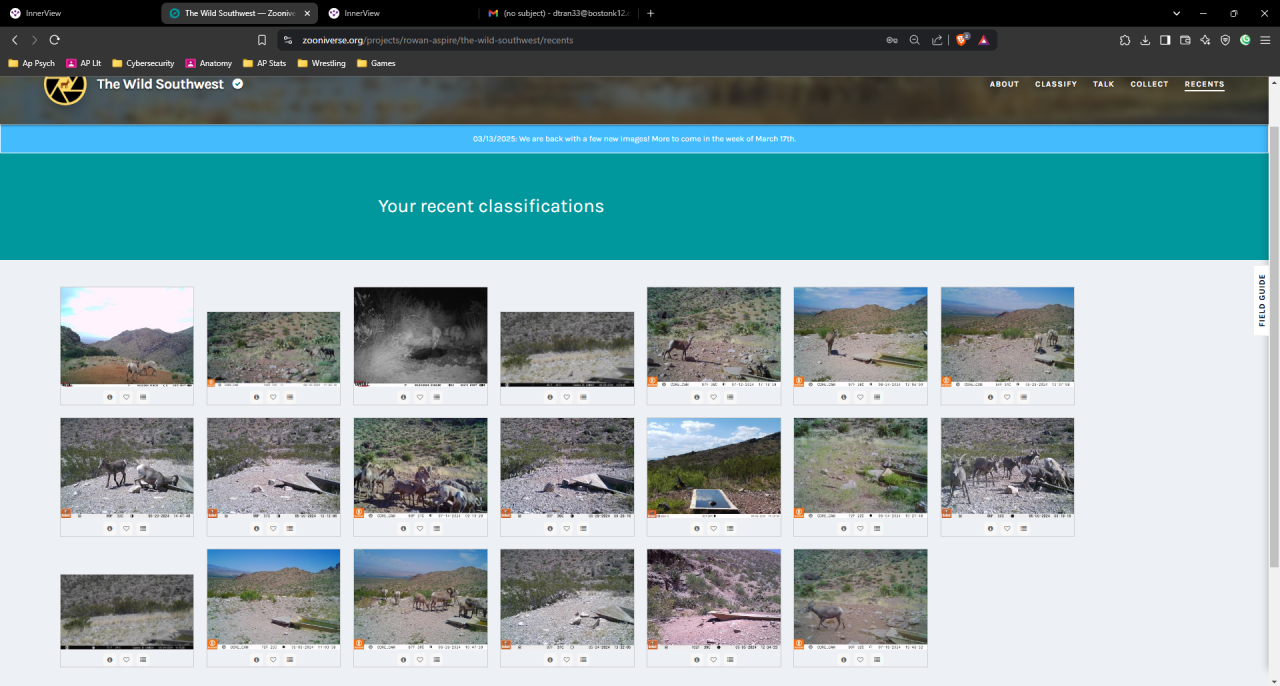Favorite the cloudy-sky water trough image
Image resolution: width=1280 pixels, height=686 pixels.
pos(714,528)
